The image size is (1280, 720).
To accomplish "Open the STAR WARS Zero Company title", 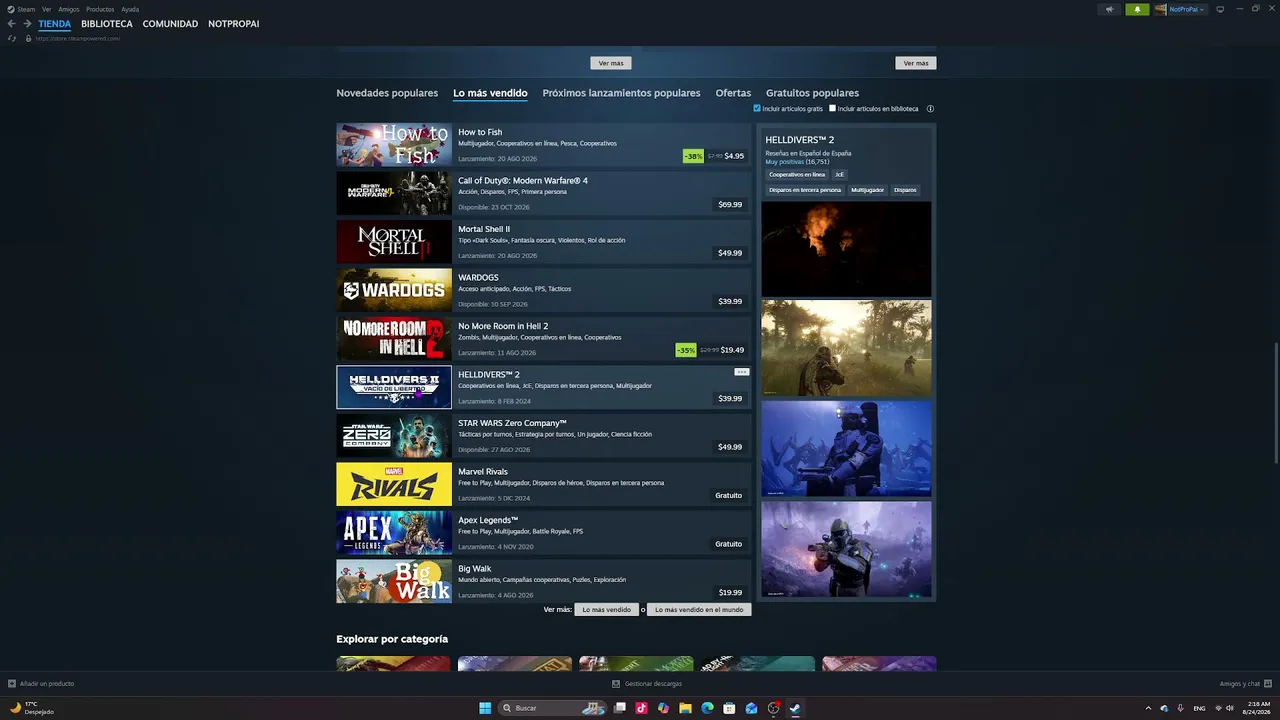I will coord(512,423).
